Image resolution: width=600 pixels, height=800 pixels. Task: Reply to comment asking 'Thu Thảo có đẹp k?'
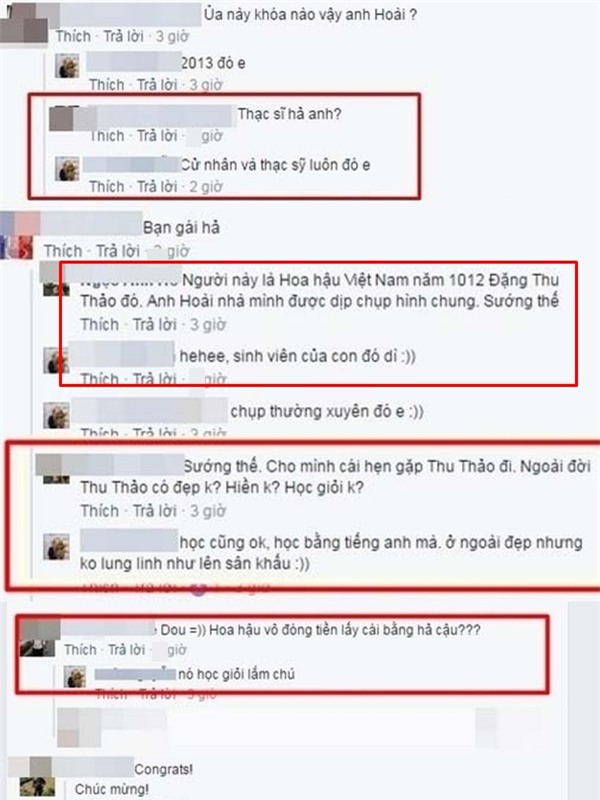click(x=154, y=511)
